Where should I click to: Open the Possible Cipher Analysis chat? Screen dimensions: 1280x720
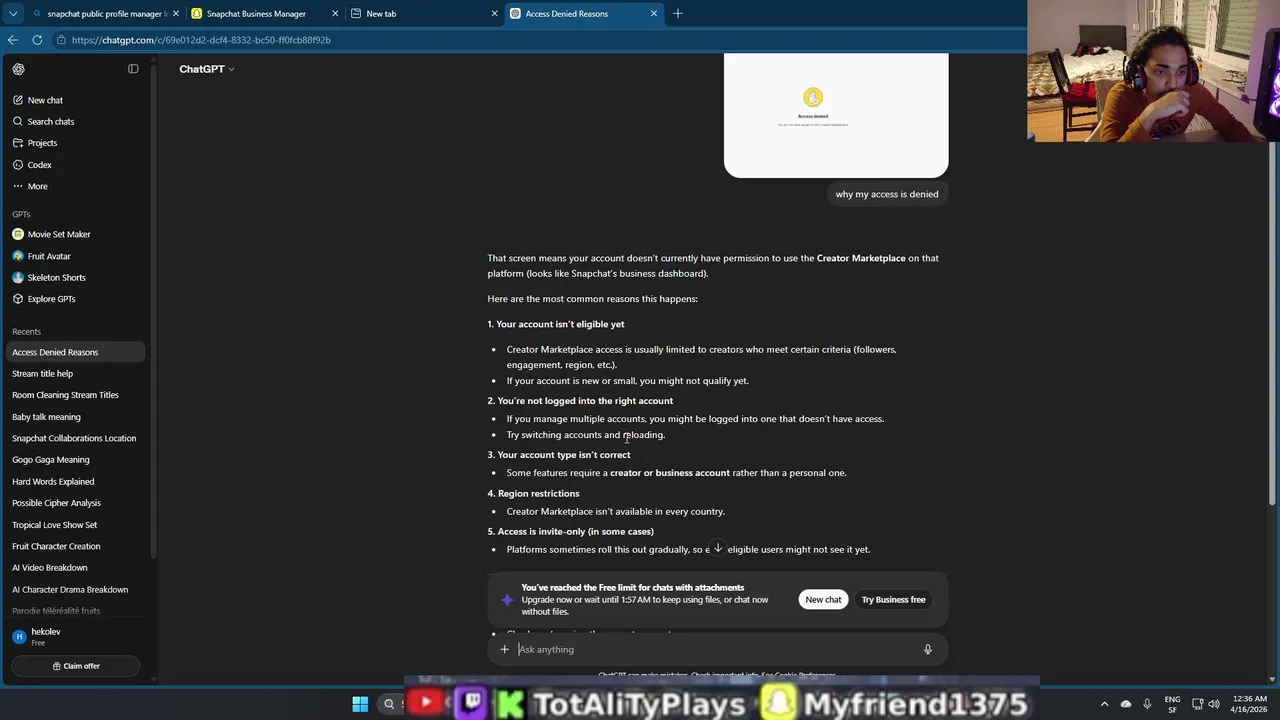click(x=76, y=503)
